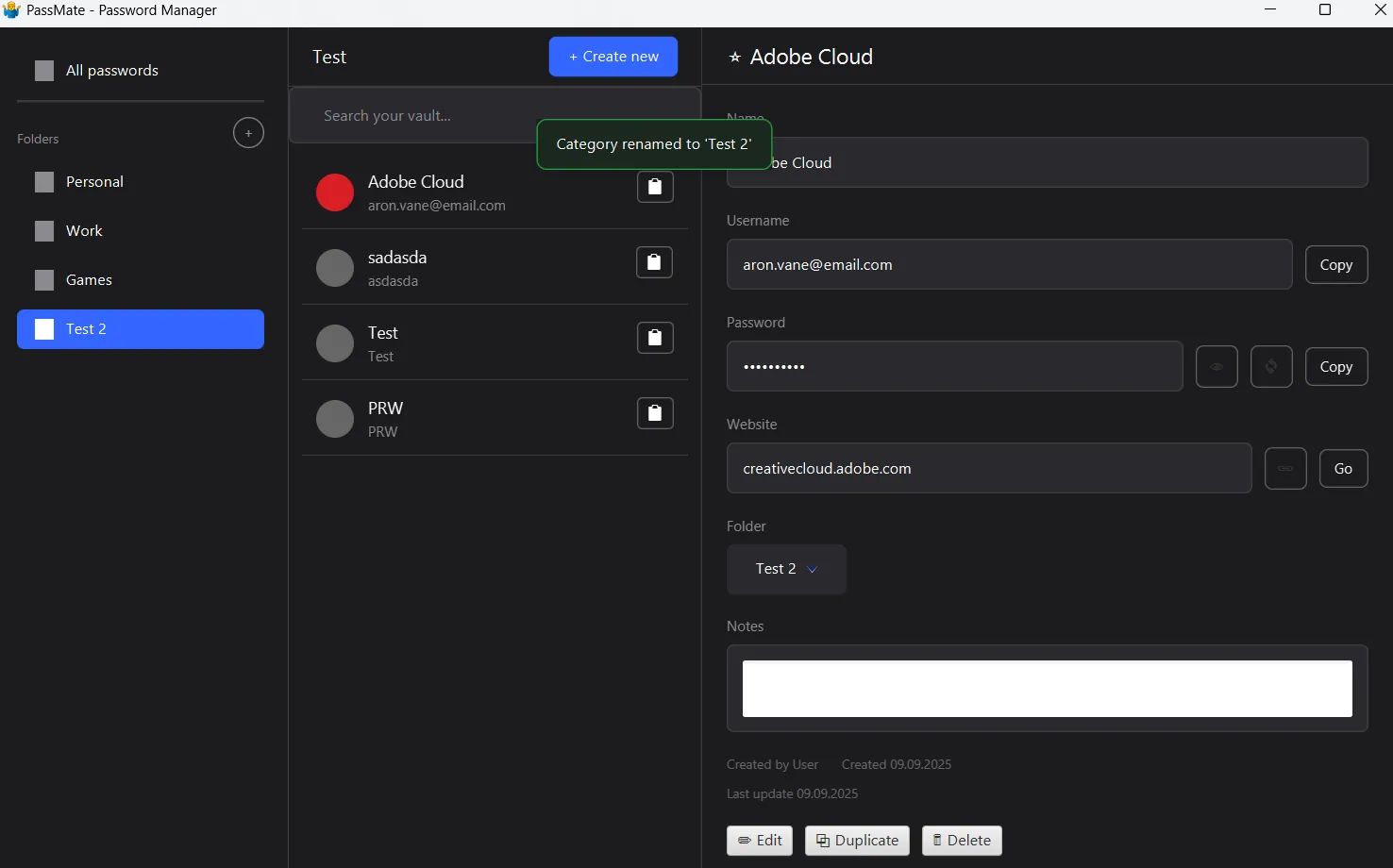
Task: Click the link icon beside Website field
Action: [1285, 469]
